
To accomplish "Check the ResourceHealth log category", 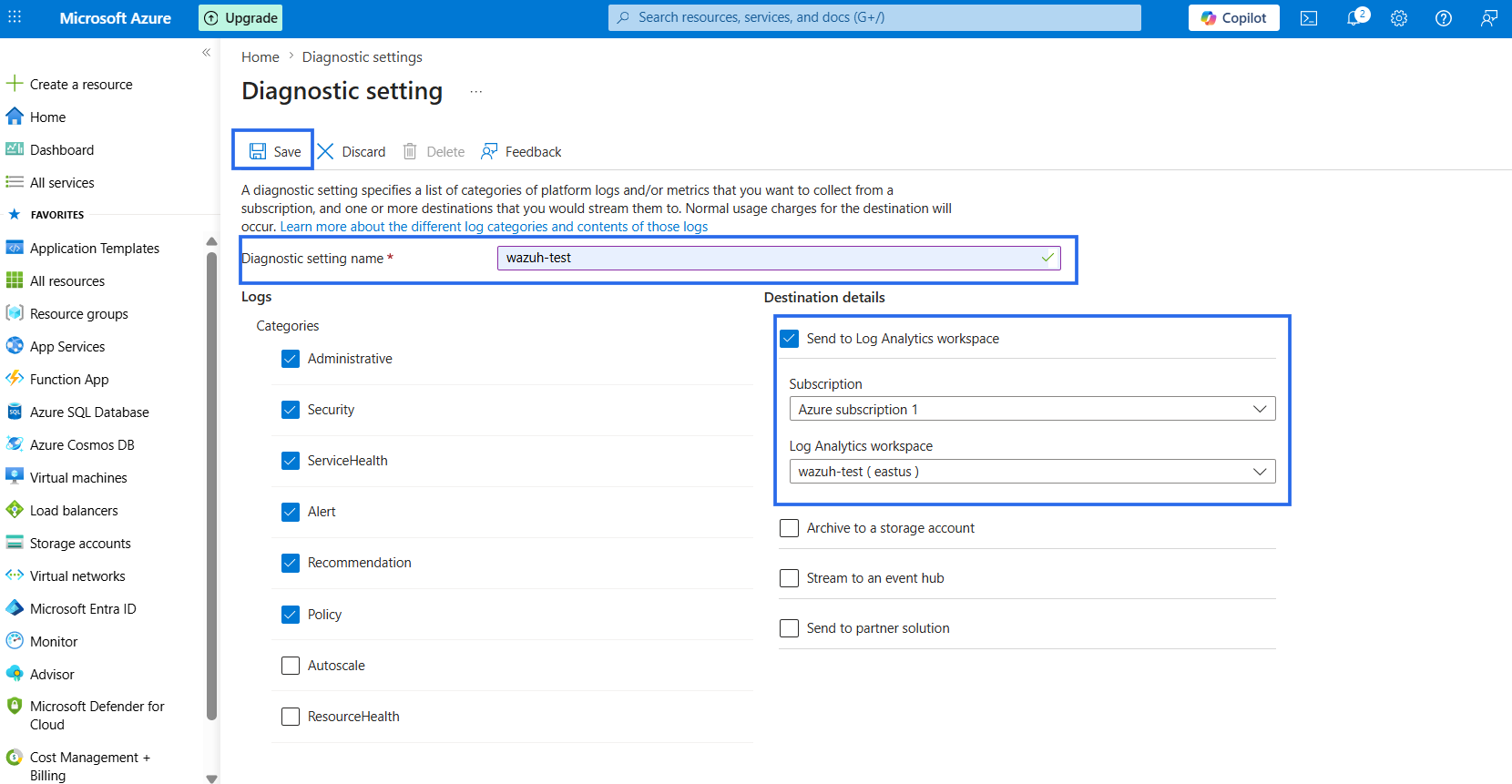I will [291, 717].
